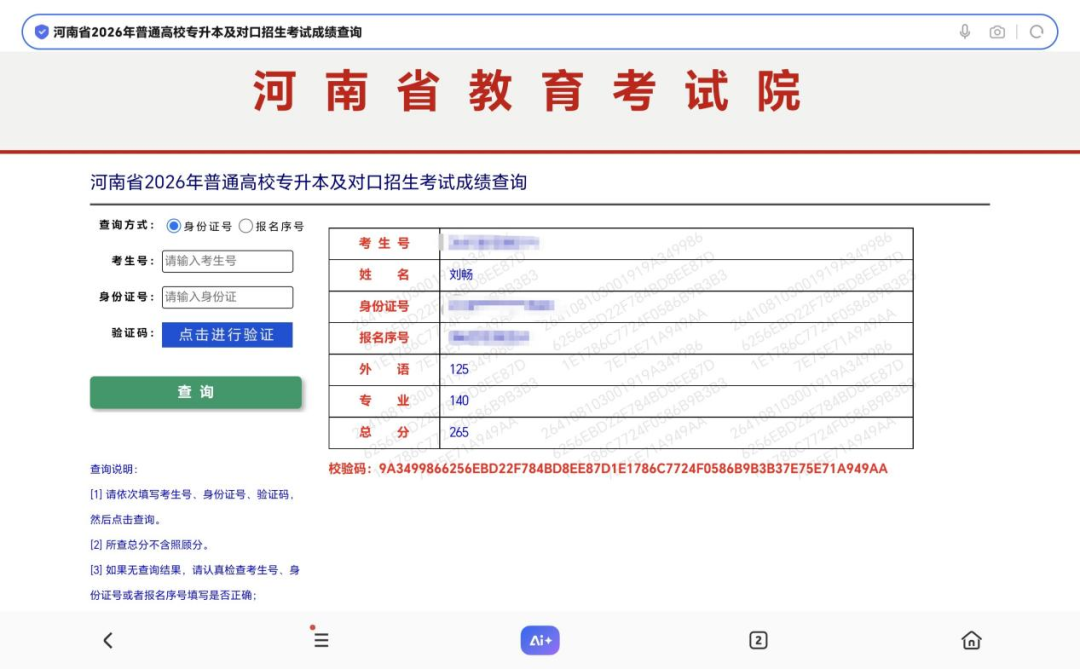
Task: Click the 总分 value 265
Action: point(459,432)
